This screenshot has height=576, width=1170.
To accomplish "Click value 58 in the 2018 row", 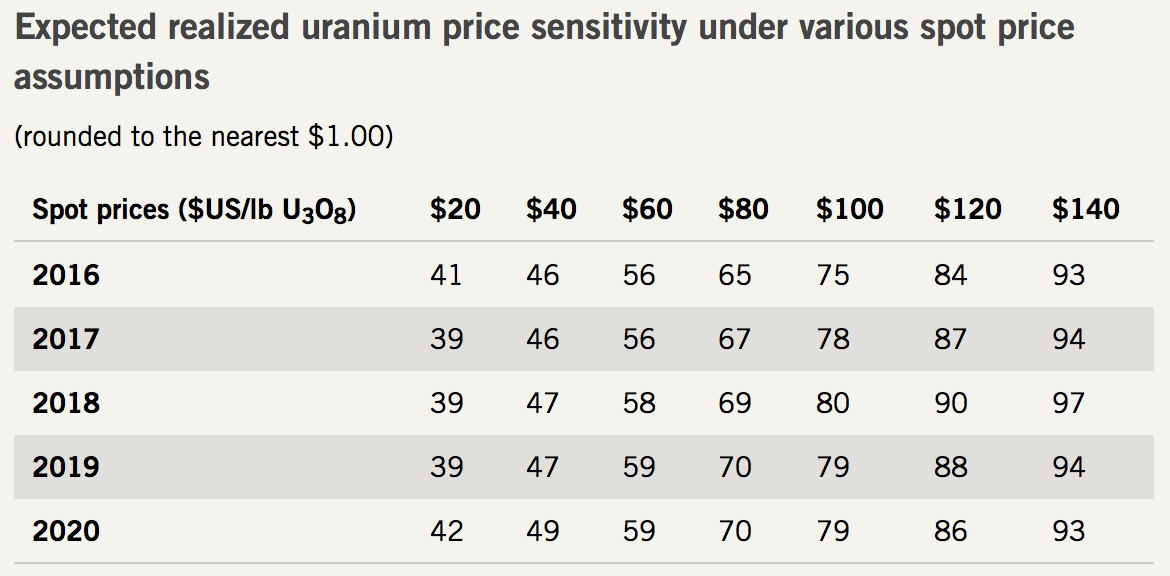I will [638, 403].
